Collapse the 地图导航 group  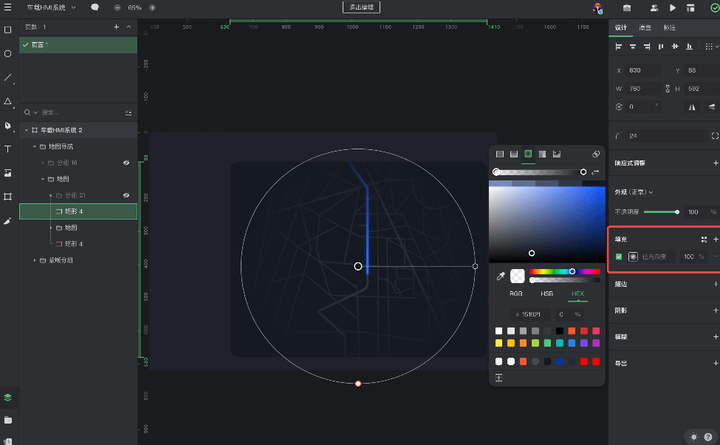34,146
